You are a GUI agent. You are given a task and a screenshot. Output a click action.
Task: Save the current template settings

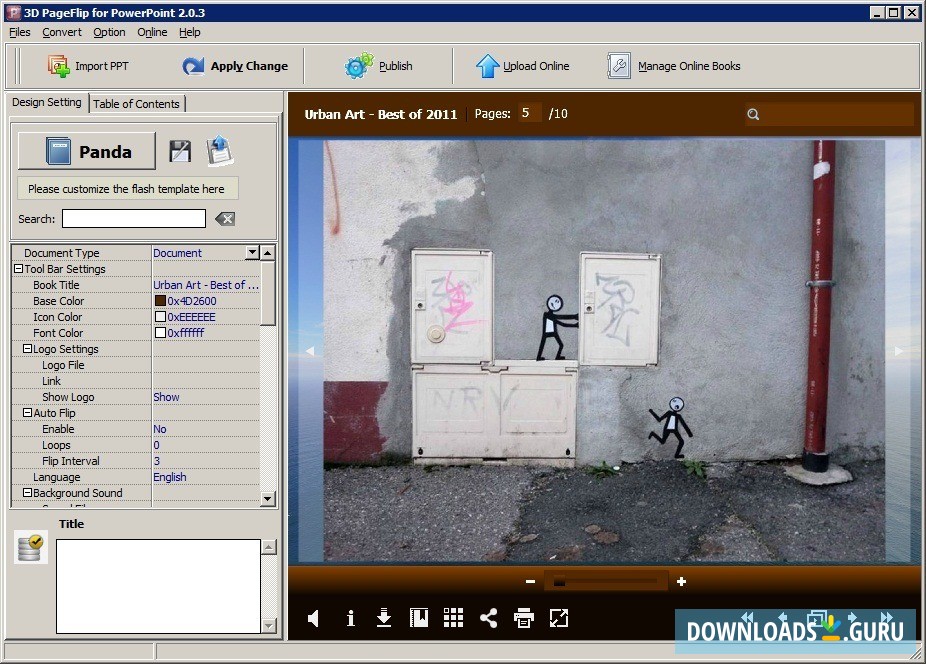click(180, 151)
